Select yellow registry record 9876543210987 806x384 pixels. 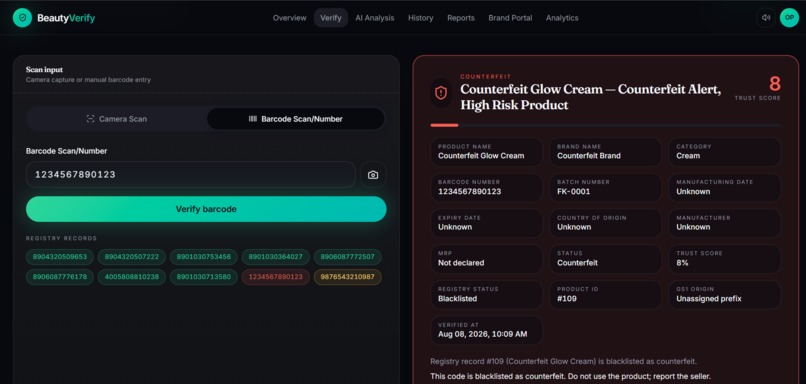[347, 277]
